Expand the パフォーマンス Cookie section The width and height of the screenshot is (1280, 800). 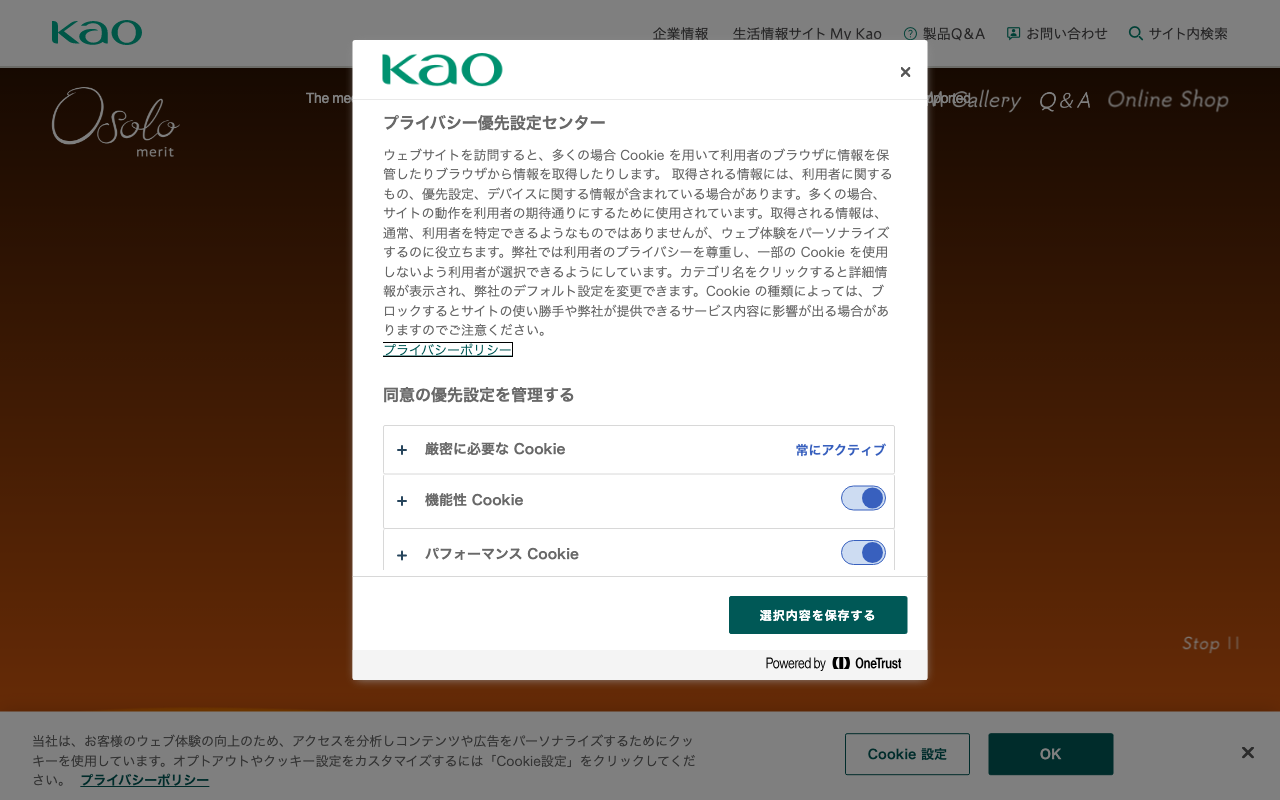pos(402,555)
